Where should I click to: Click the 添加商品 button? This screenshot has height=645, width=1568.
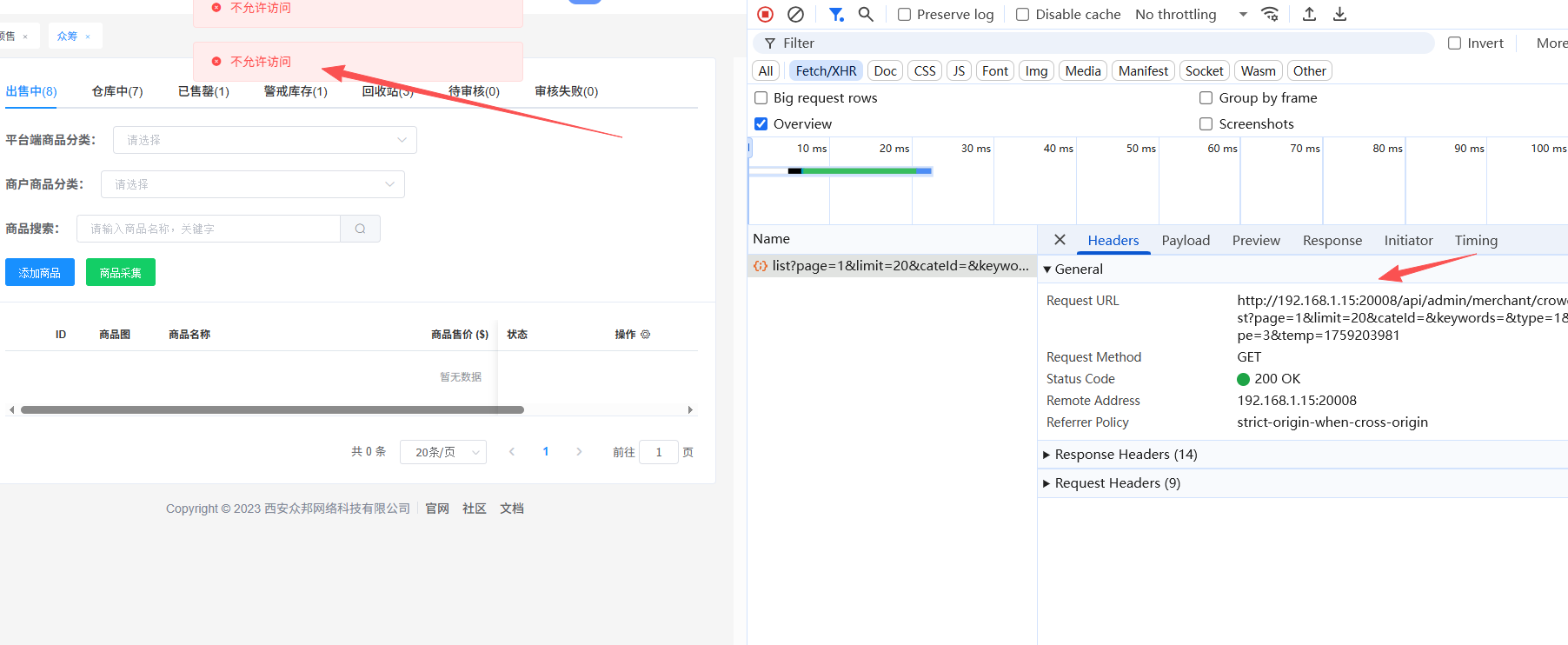pyautogui.click(x=40, y=273)
